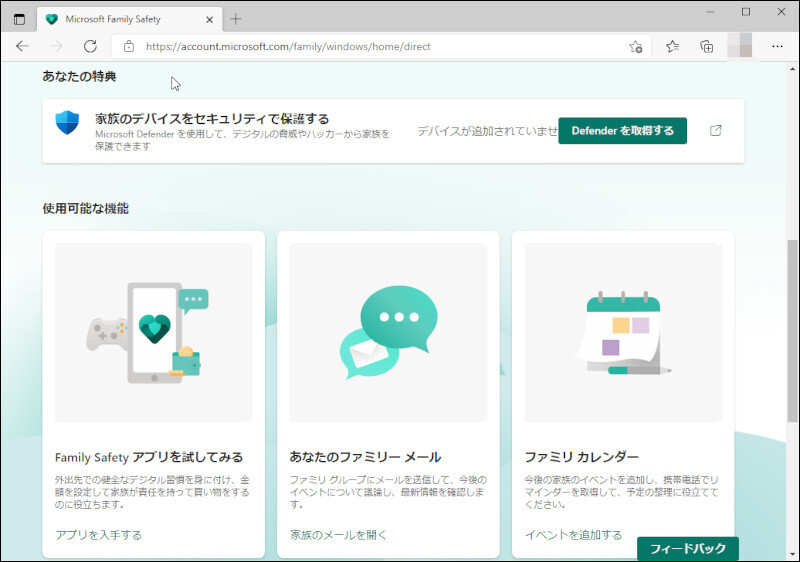Open a new browser tab
This screenshot has height=562, width=800.
click(x=236, y=19)
